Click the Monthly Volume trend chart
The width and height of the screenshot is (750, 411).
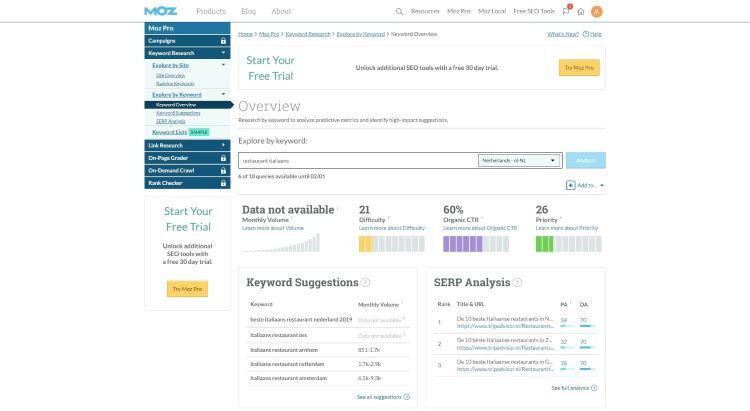point(281,243)
